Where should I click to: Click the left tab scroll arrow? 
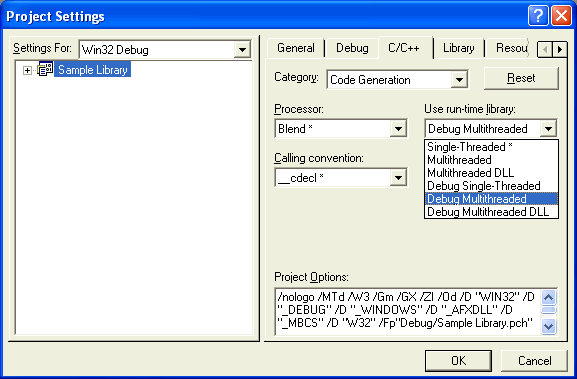(x=545, y=49)
